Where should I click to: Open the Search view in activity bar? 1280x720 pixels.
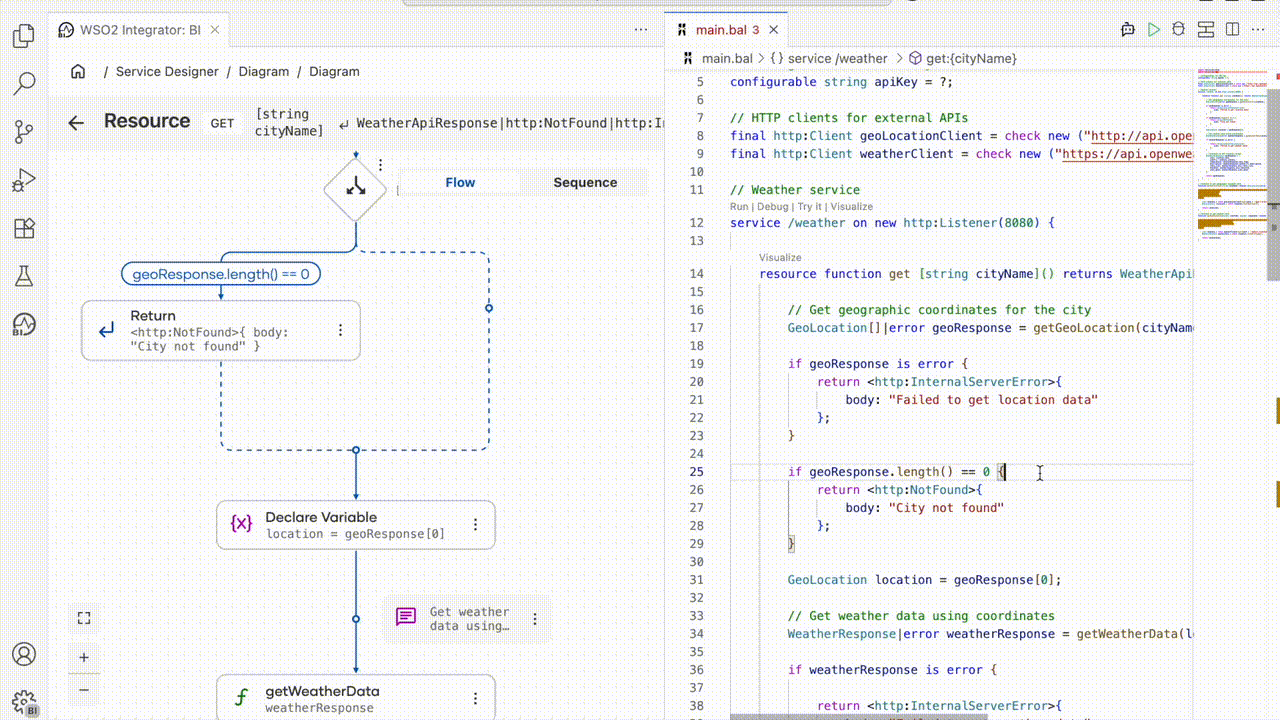tap(24, 83)
